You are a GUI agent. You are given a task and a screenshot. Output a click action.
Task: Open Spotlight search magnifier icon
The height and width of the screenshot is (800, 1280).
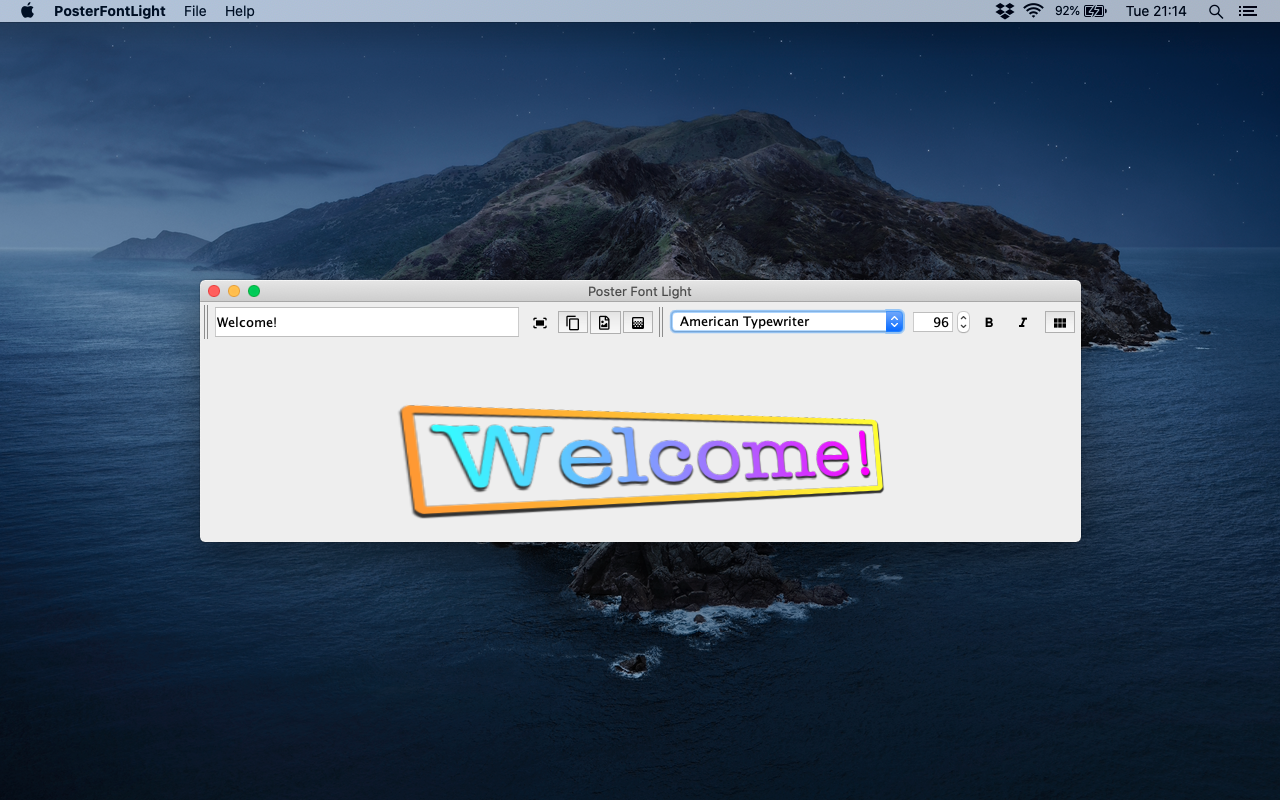tap(1216, 11)
